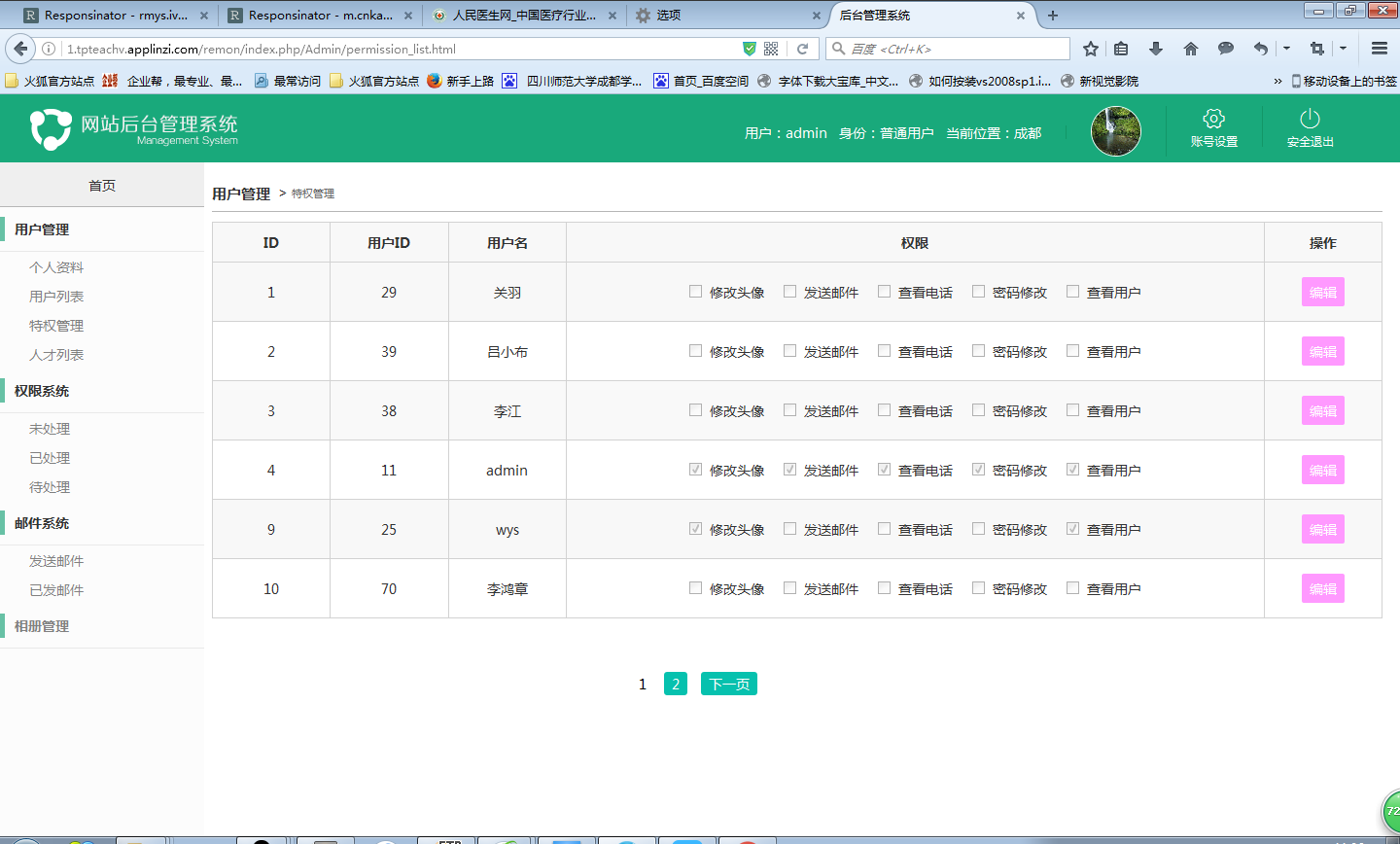Enable 修改头像 checkbox for 关羽

(695, 292)
